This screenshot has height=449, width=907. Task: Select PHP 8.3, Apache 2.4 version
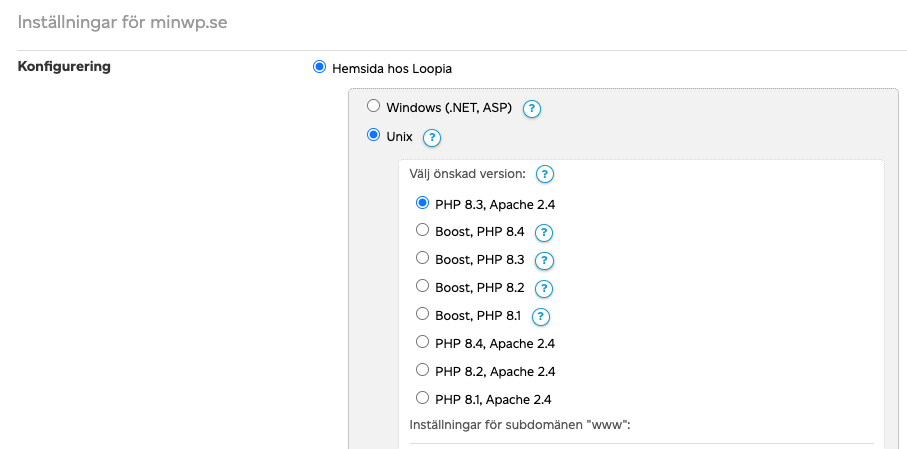coord(422,203)
